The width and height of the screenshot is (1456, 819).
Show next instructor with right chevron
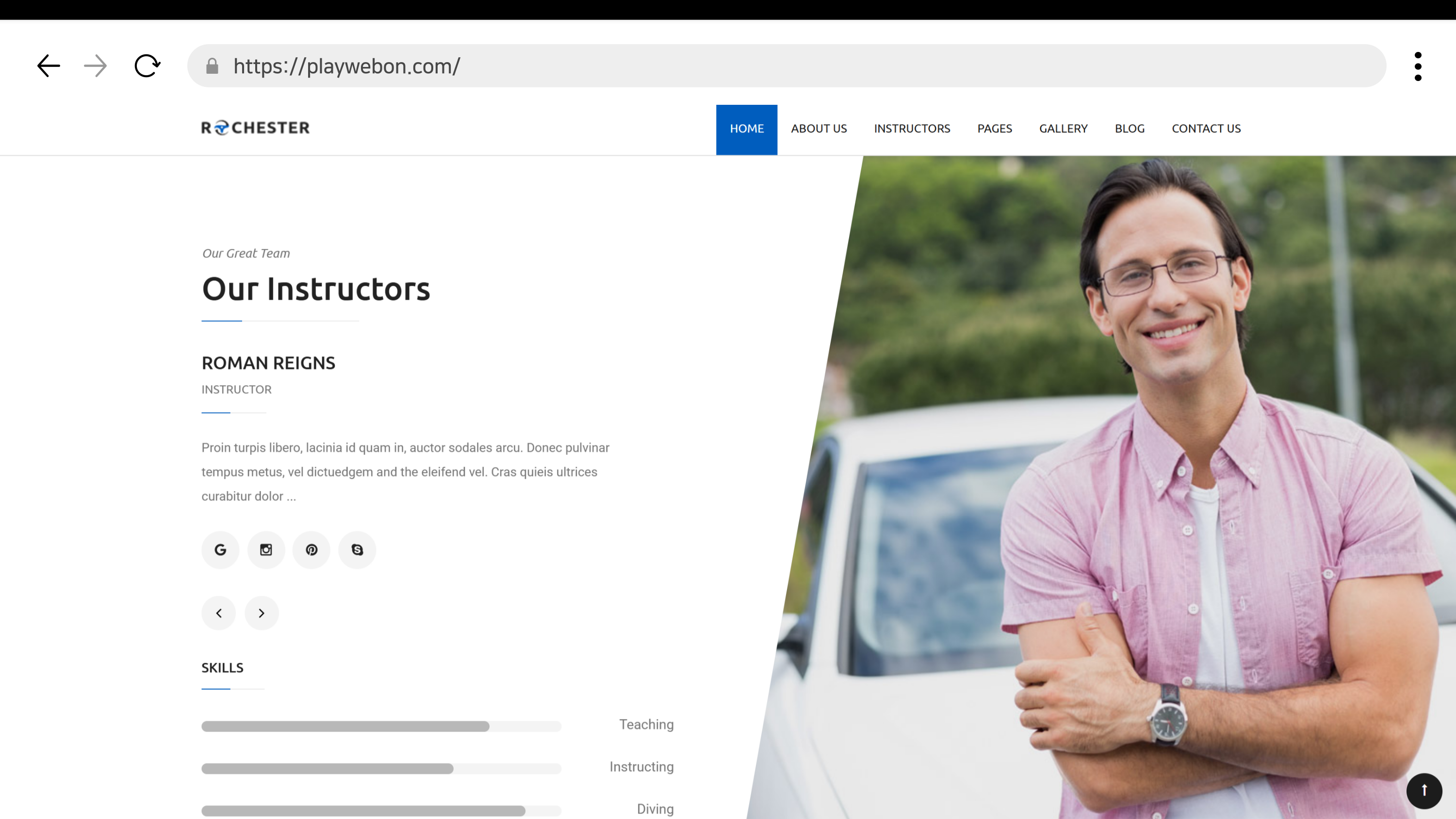click(262, 613)
